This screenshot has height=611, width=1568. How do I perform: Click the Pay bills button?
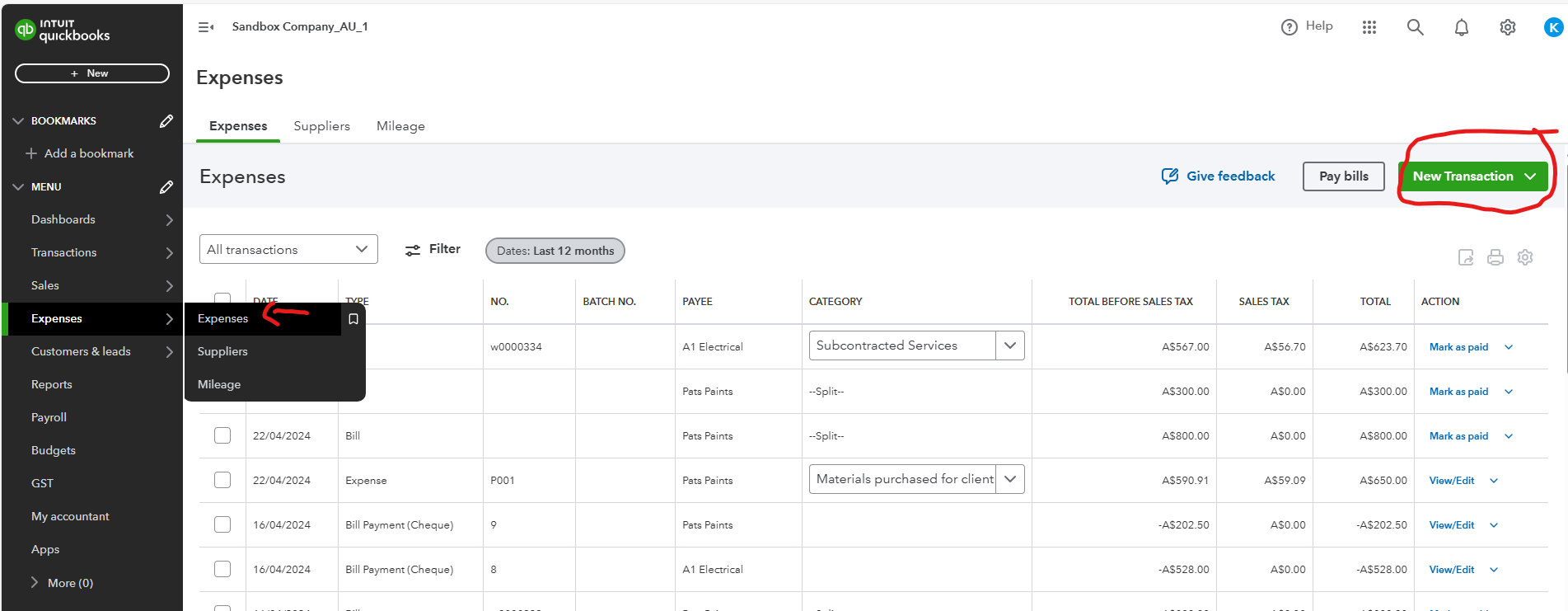pyautogui.click(x=1343, y=176)
